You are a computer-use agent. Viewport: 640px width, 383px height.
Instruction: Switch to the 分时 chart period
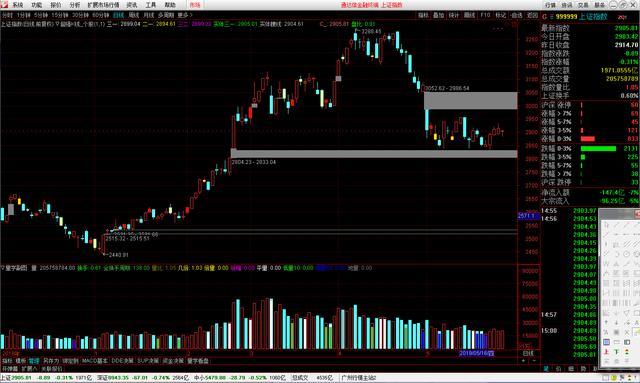tap(7, 15)
